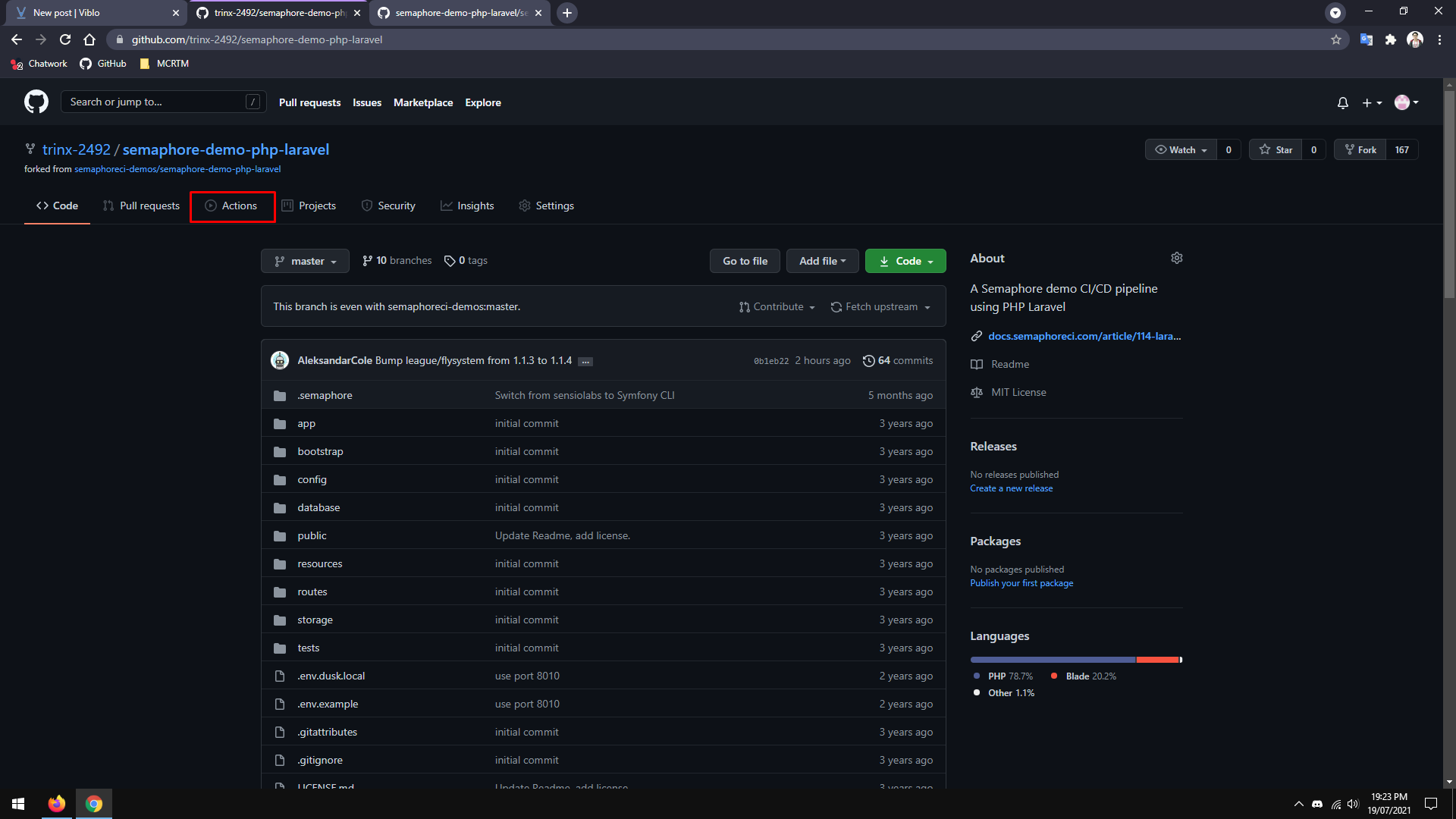Open repository Settings via the gear icon
The width and height of the screenshot is (1456, 819).
(x=524, y=206)
